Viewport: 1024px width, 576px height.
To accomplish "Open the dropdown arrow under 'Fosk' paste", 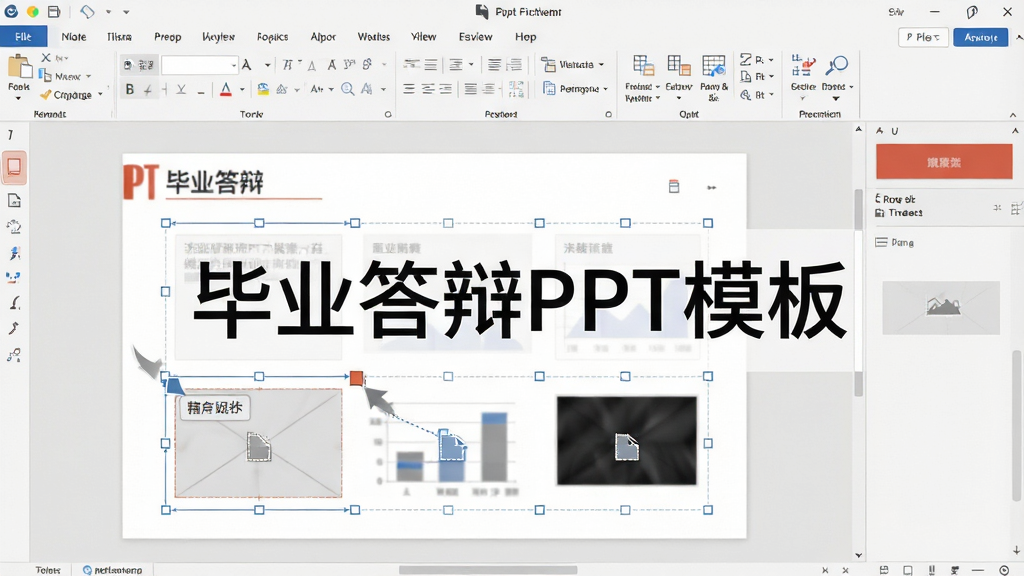I will coord(18,99).
